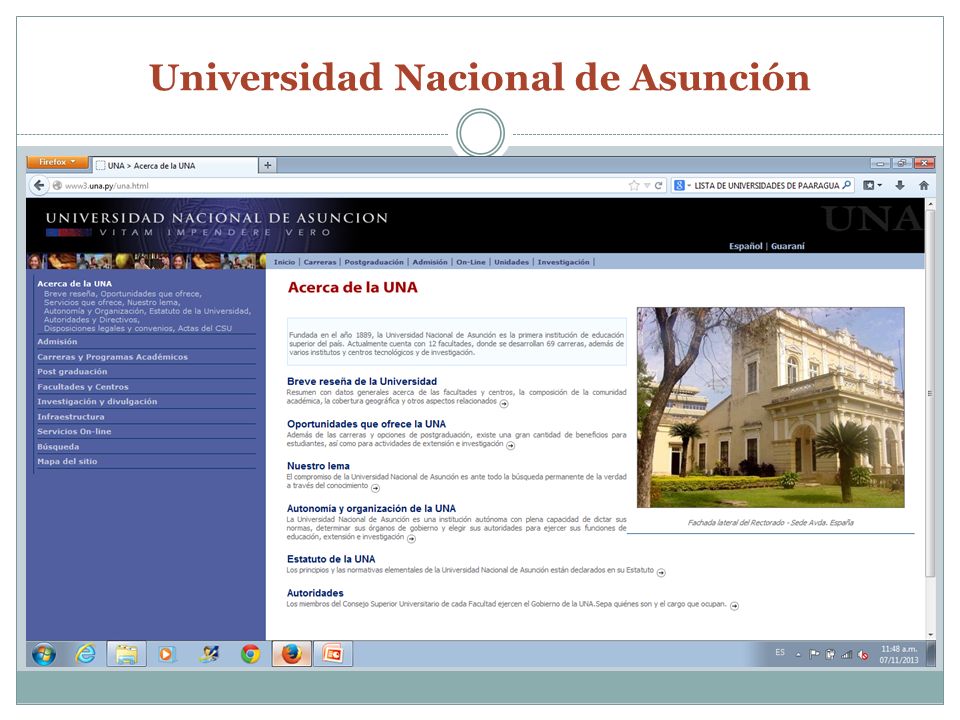Open 'Carreras y Programas Académicos' sidebar link
Image resolution: width=960 pixels, height=720 pixels.
click(x=113, y=357)
